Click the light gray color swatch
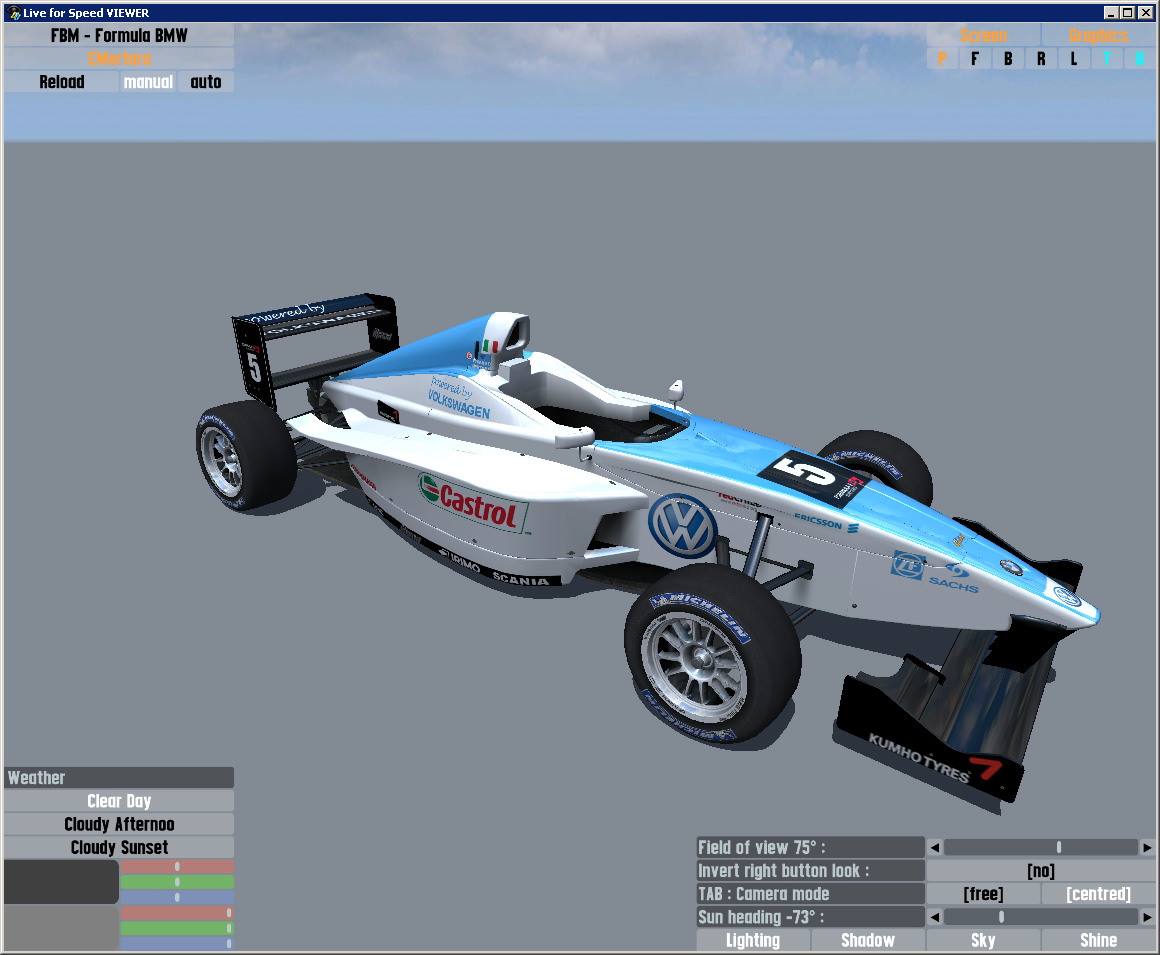The width and height of the screenshot is (1160, 955). pos(61,928)
